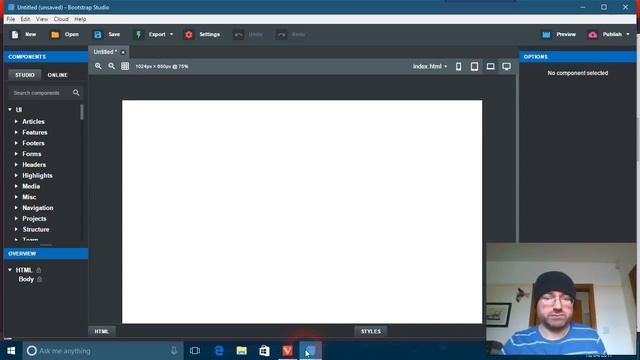
Task: Open the View menu
Action: pos(42,19)
